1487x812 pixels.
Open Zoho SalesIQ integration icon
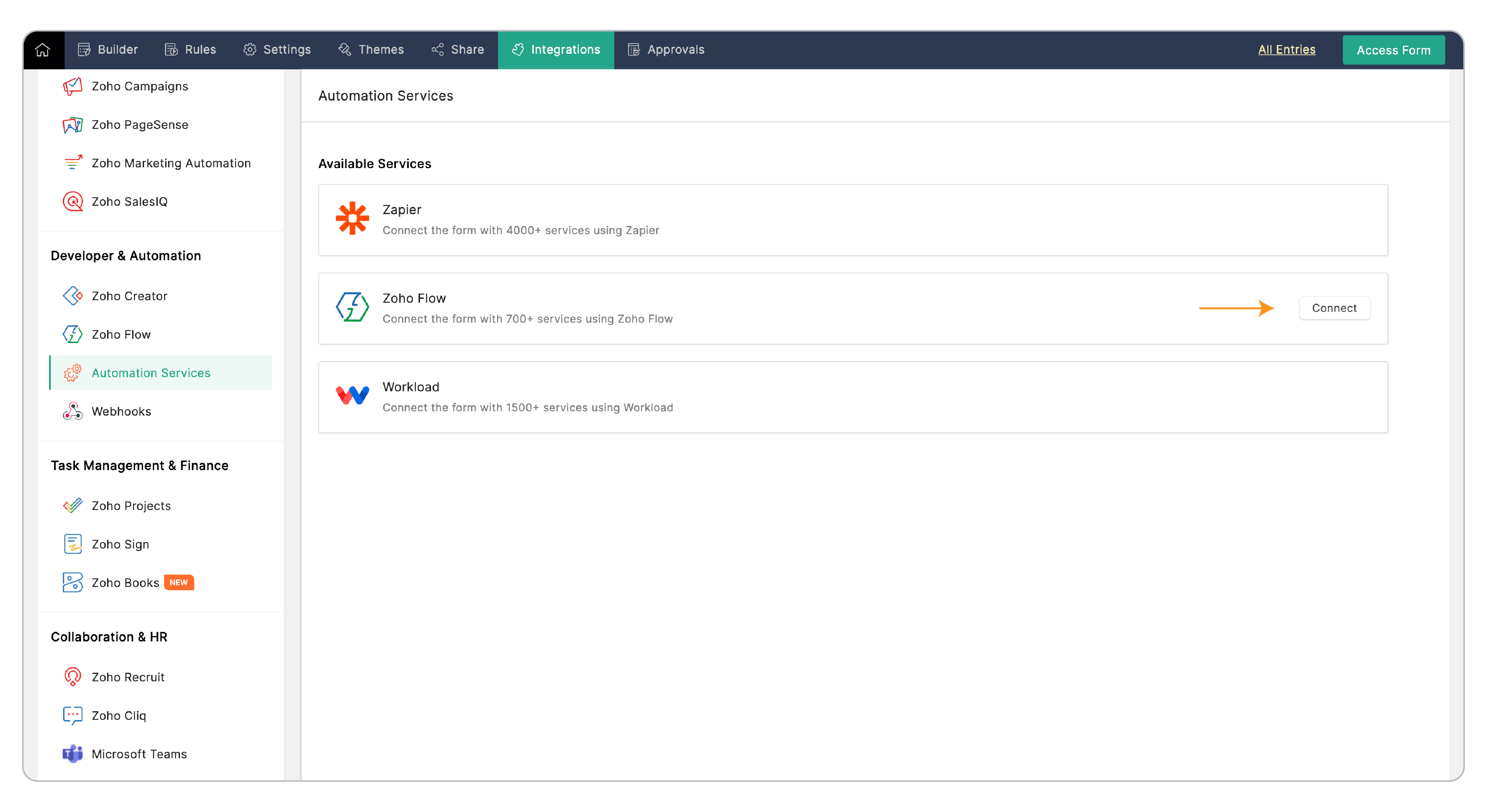pyautogui.click(x=72, y=201)
